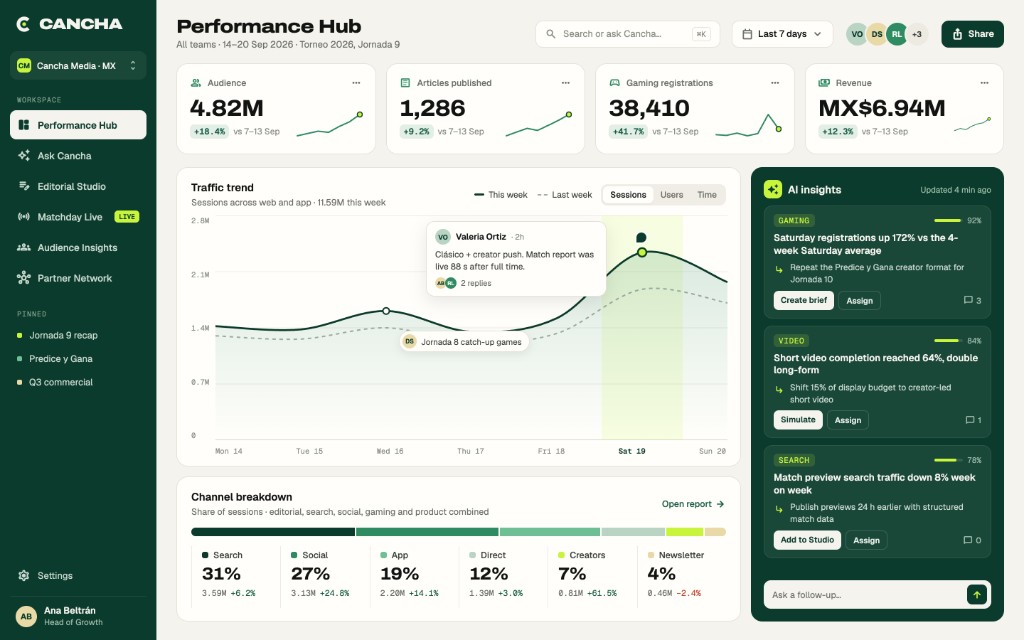Click the Wed 16 data point marker
Image resolution: width=1024 pixels, height=640 pixels.
tap(386, 311)
